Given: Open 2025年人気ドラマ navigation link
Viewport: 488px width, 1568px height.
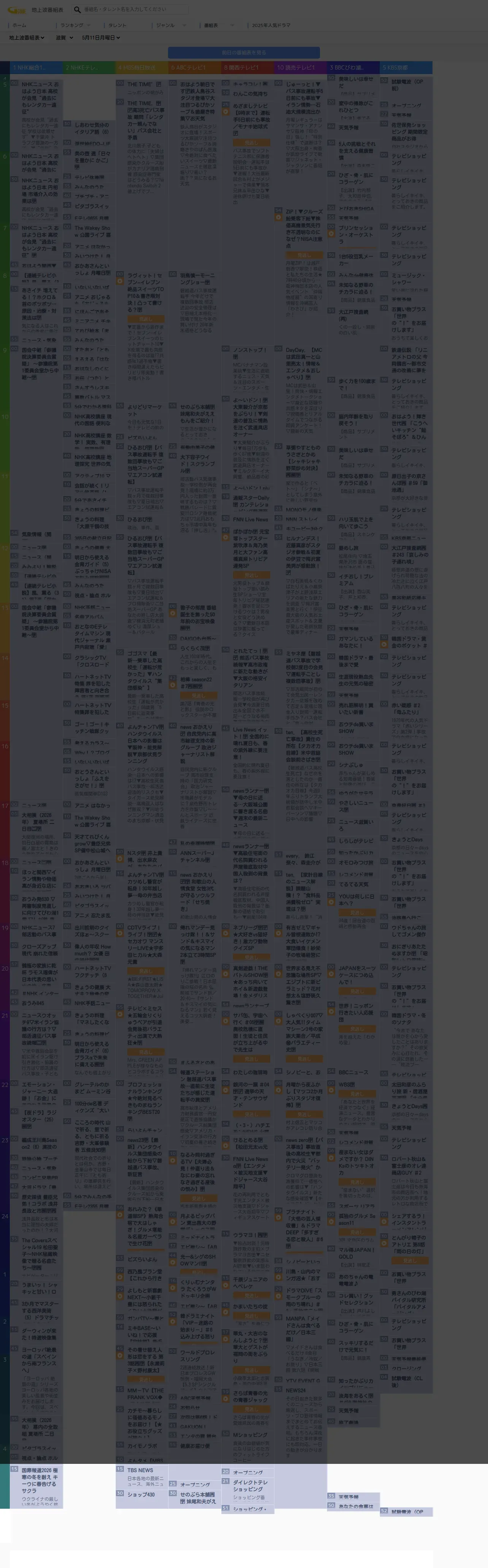Looking at the screenshot, I should coord(271,25).
